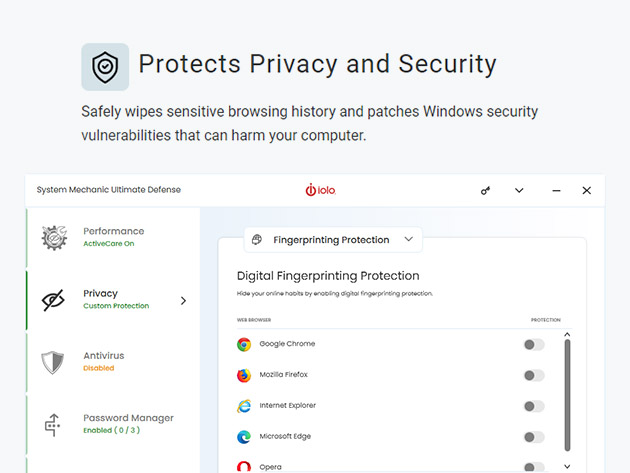Screen dimensions: 630x473
Task: Click the iolo logo in title bar
Action: tap(320, 190)
